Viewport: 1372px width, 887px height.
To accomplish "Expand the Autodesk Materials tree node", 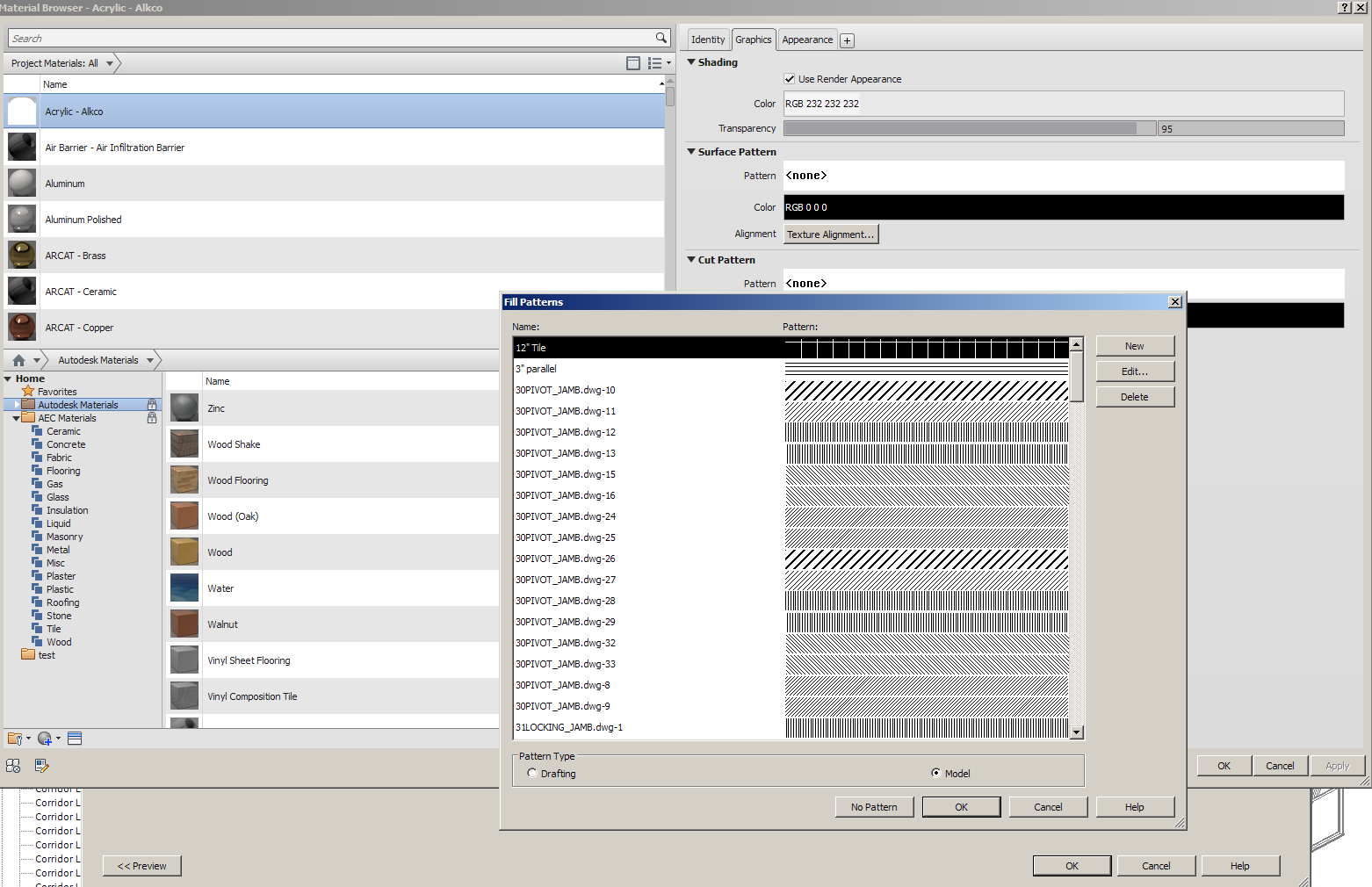I will (x=17, y=405).
